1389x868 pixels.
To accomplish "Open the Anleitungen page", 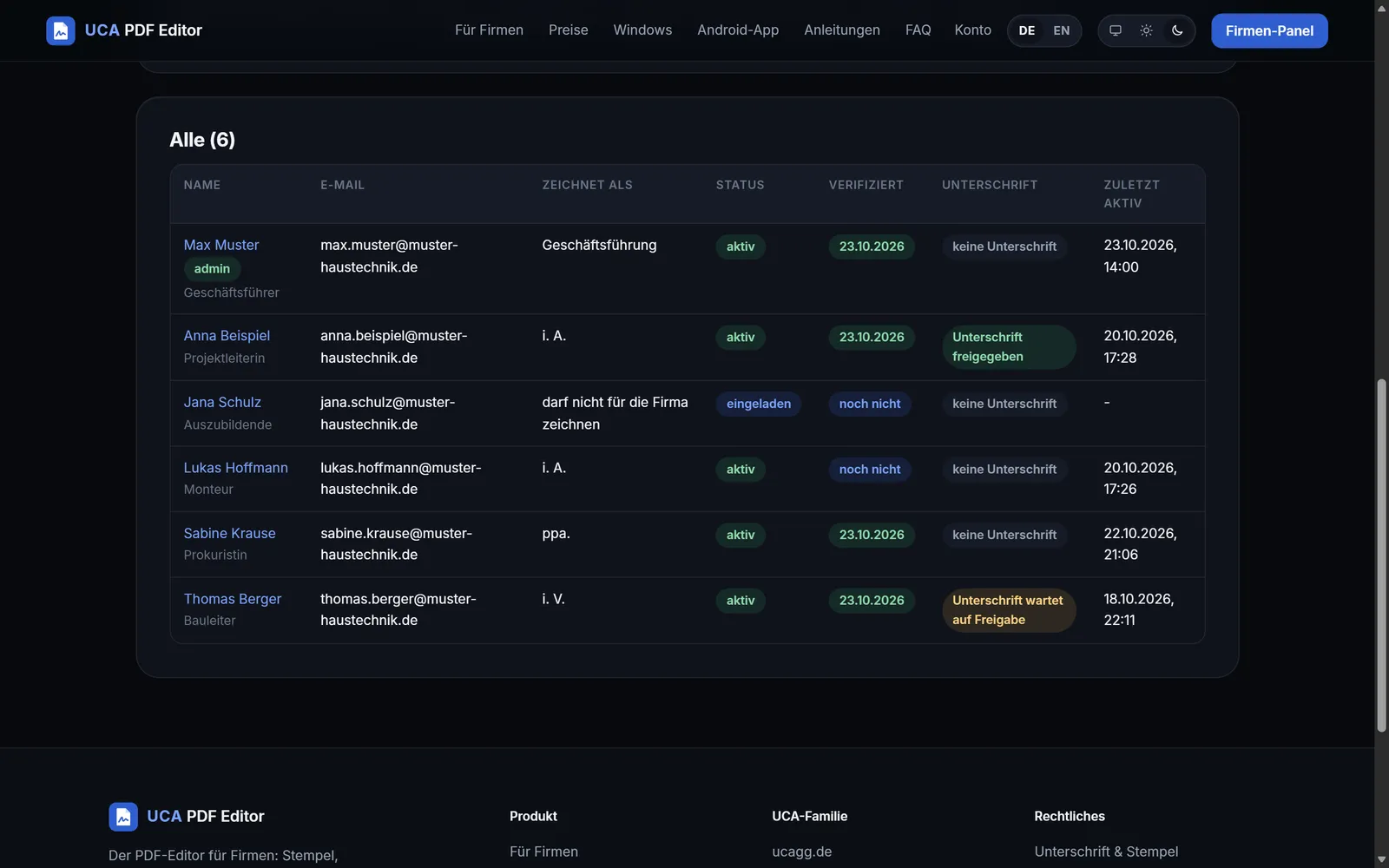I will click(x=842, y=30).
